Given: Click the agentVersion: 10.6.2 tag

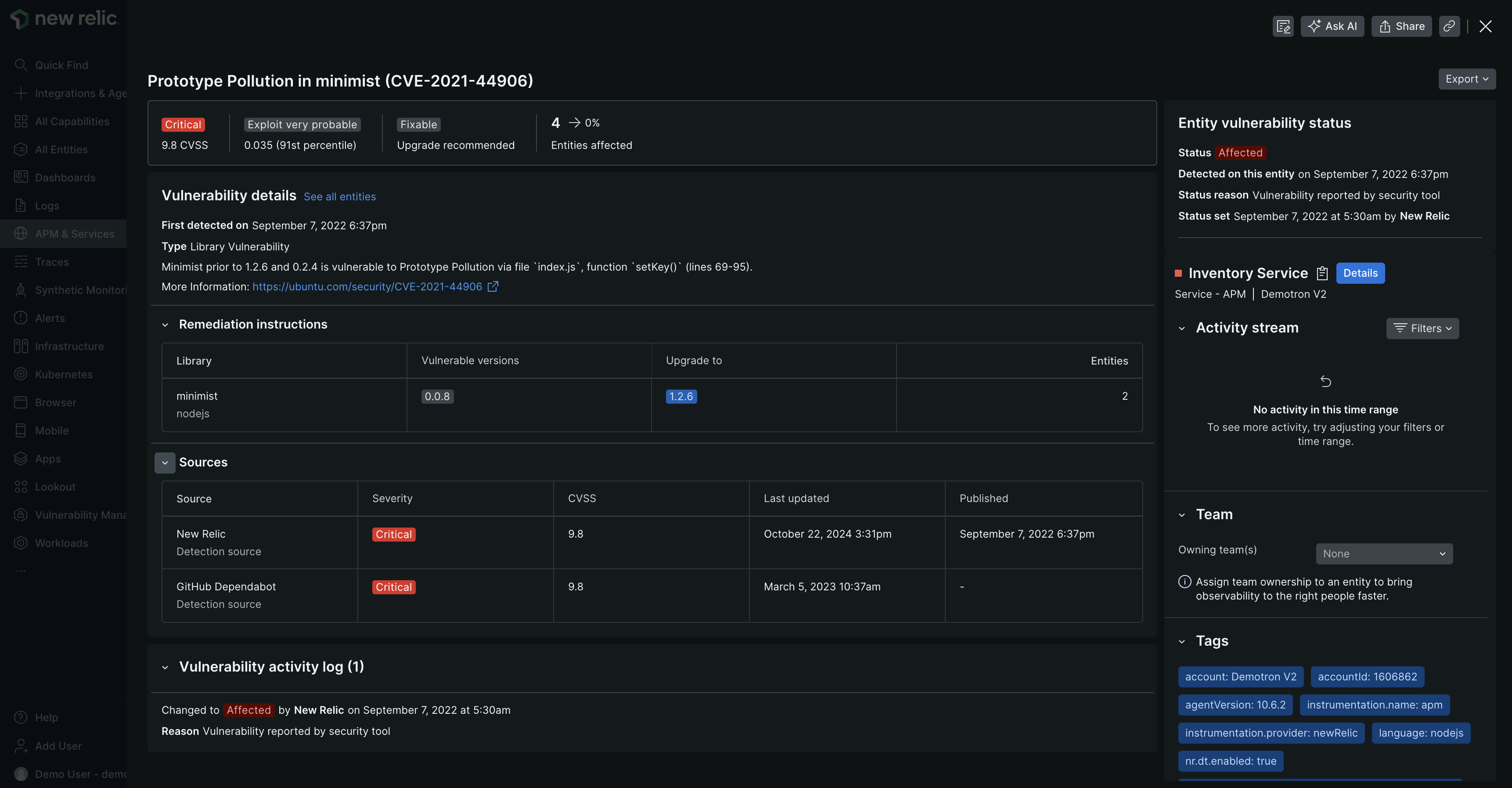Looking at the screenshot, I should pos(1235,705).
